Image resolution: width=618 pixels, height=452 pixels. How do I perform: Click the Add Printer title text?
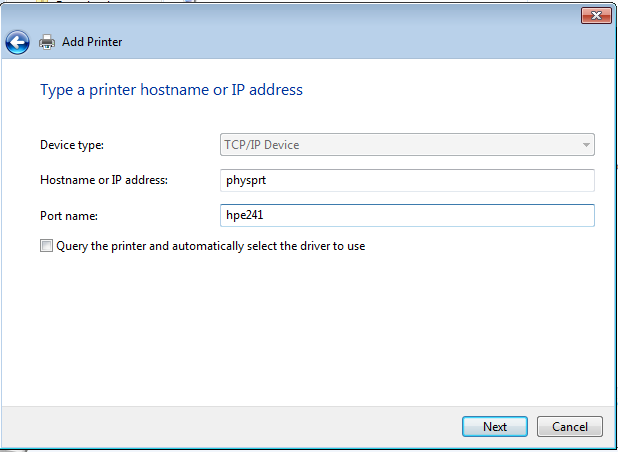[x=92, y=42]
